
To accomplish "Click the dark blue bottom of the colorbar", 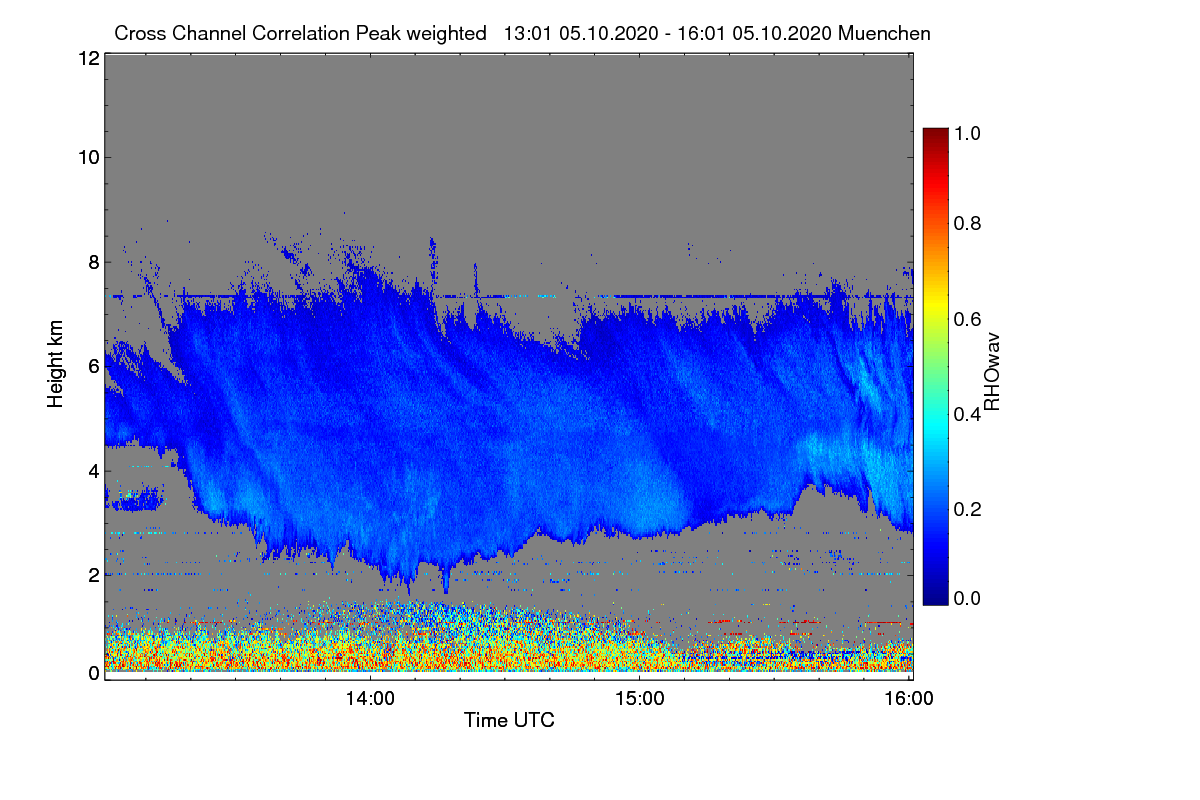I will (x=934, y=598).
